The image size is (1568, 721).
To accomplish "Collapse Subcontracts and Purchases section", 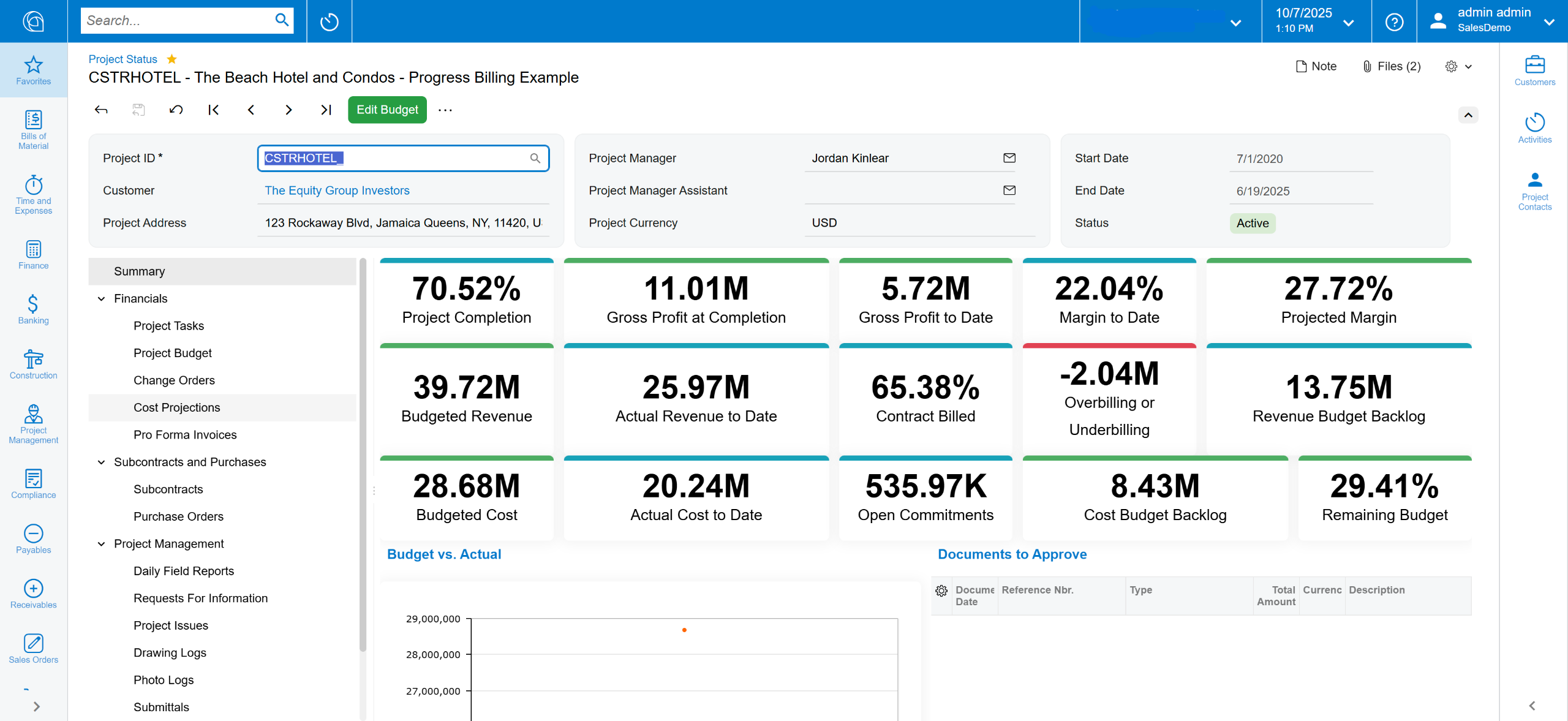I will 101,462.
